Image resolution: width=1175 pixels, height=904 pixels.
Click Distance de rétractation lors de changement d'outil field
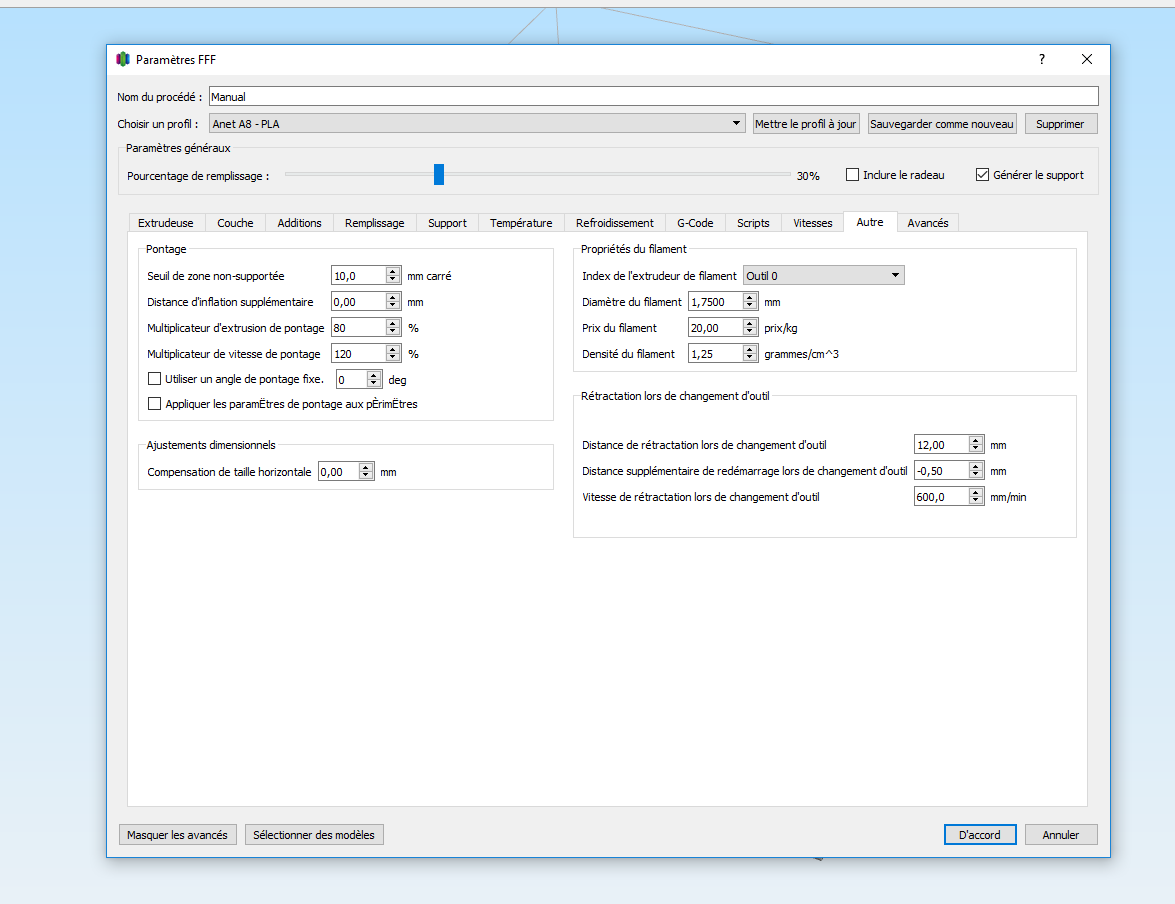click(x=941, y=445)
